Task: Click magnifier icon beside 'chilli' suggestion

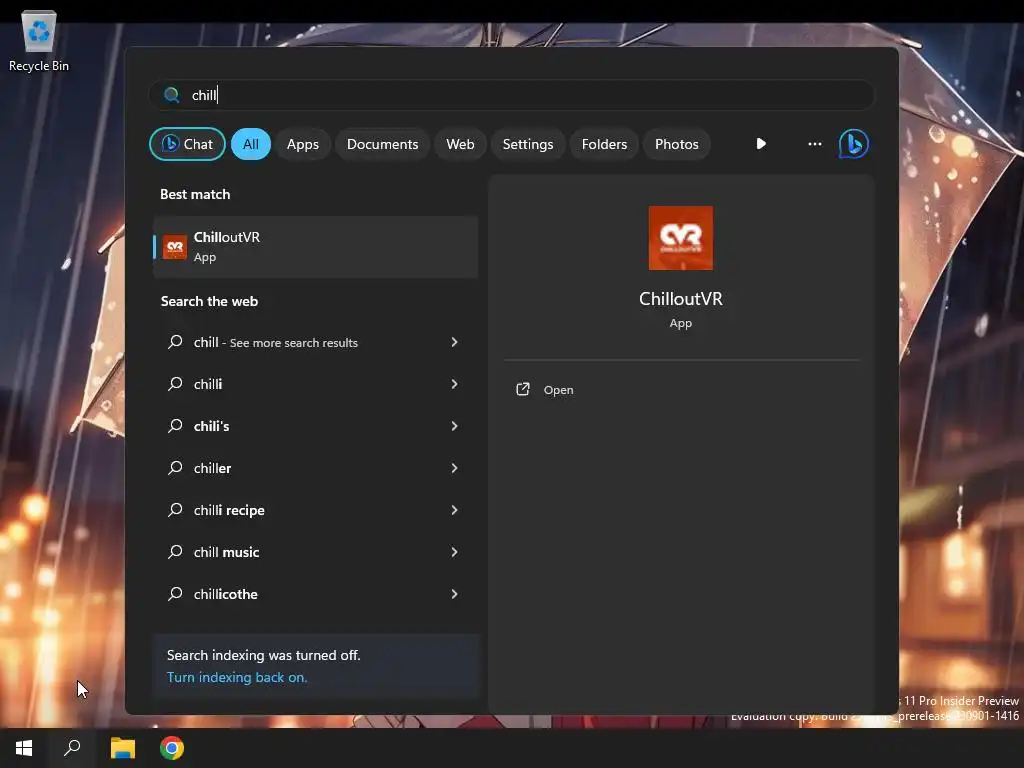Action: pyautogui.click(x=175, y=384)
